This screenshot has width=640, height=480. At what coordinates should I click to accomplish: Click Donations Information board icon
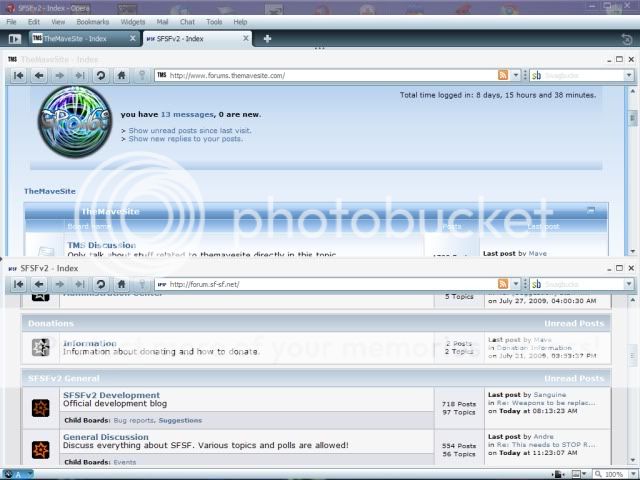point(41,347)
